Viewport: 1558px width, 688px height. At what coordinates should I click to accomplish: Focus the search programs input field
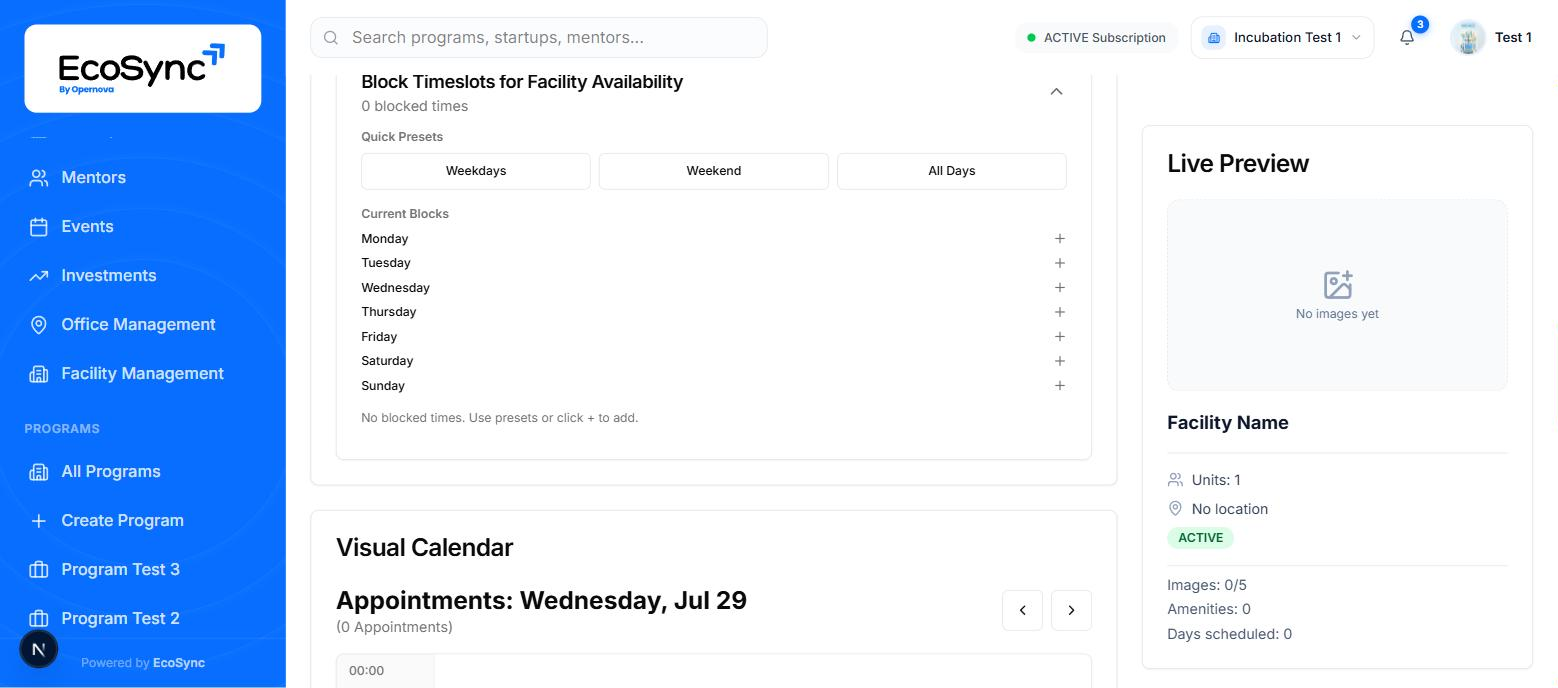point(539,38)
